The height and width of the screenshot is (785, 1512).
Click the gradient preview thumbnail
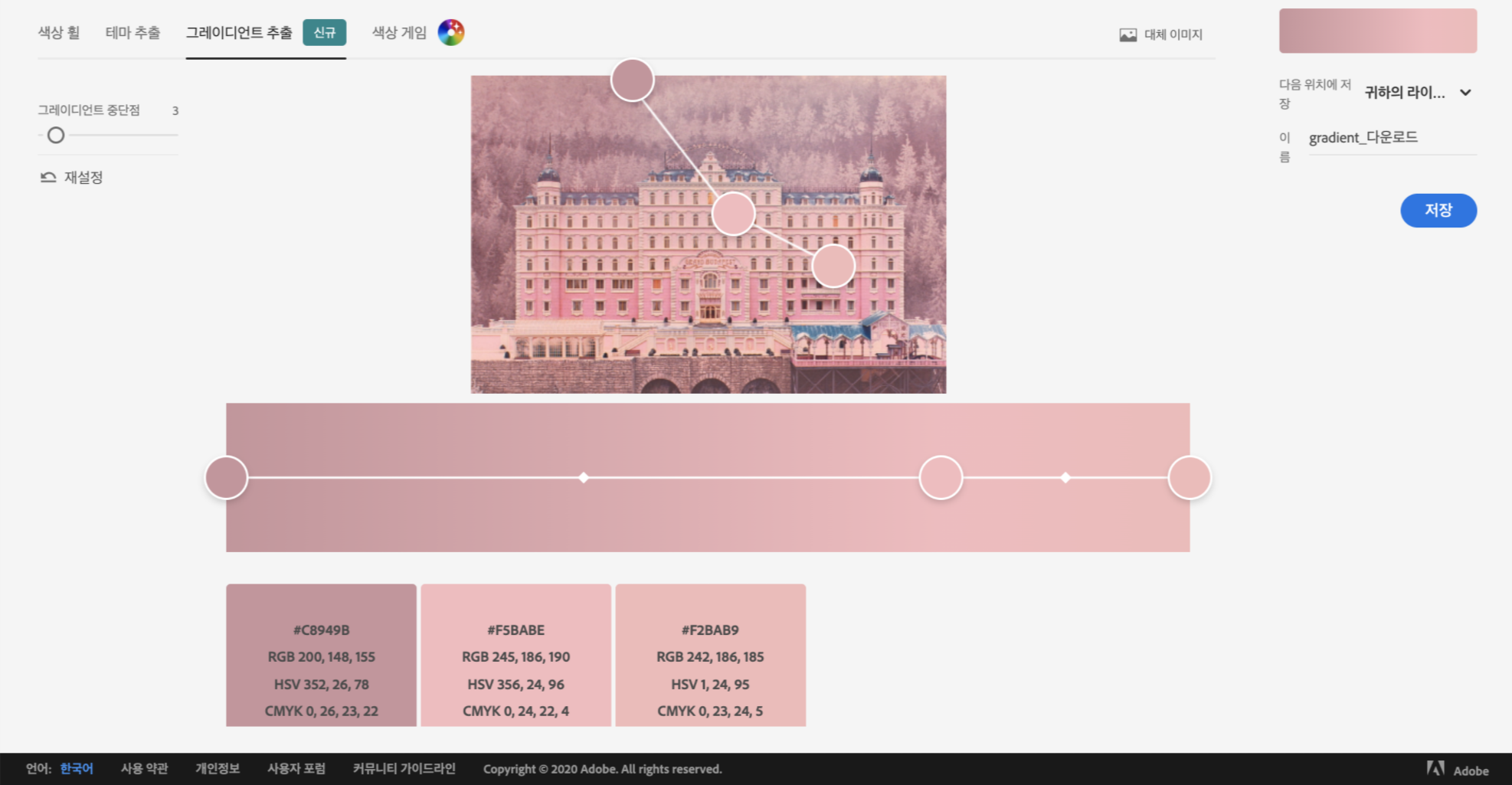[x=1378, y=31]
